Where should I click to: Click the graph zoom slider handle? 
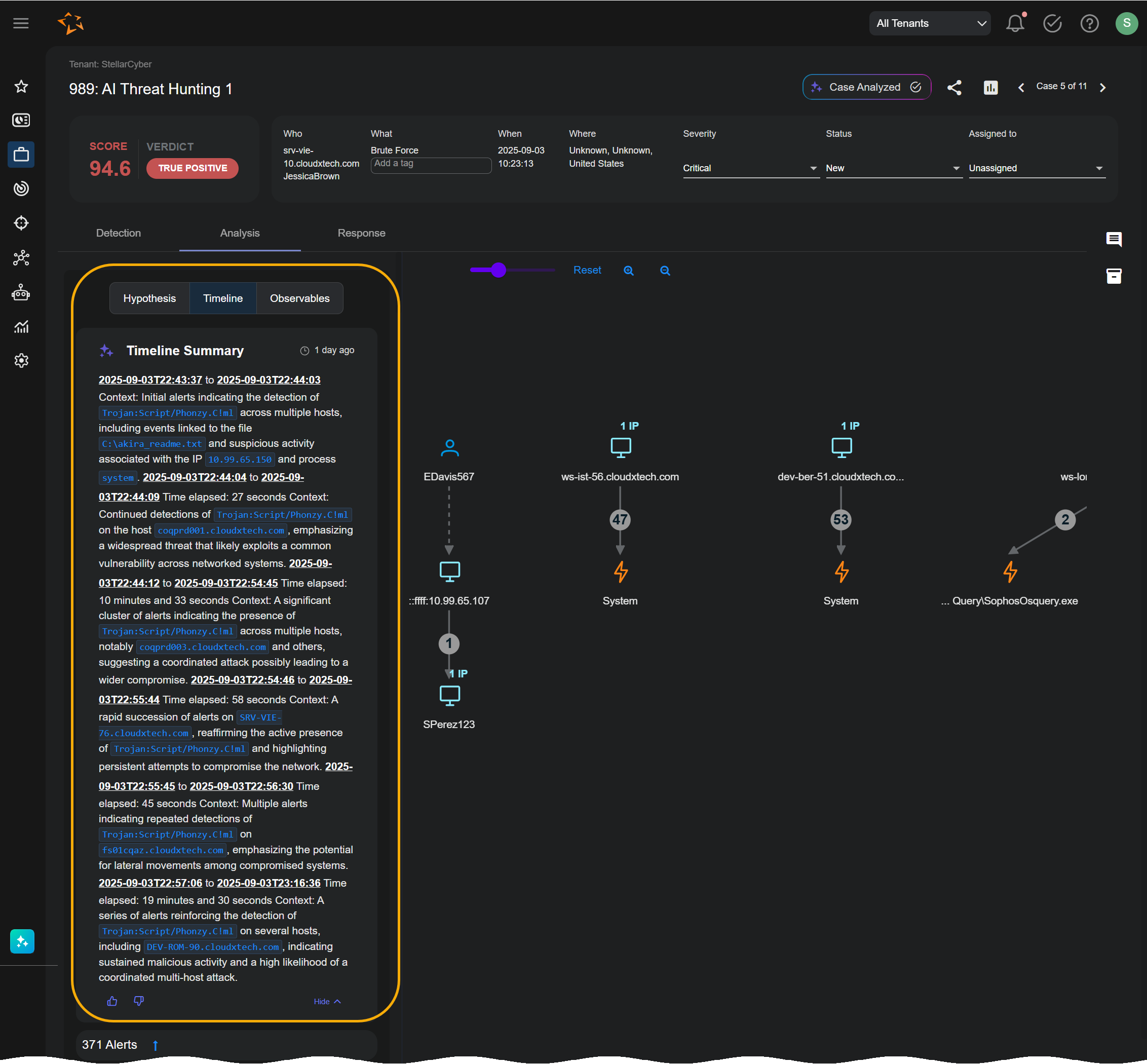[499, 270]
